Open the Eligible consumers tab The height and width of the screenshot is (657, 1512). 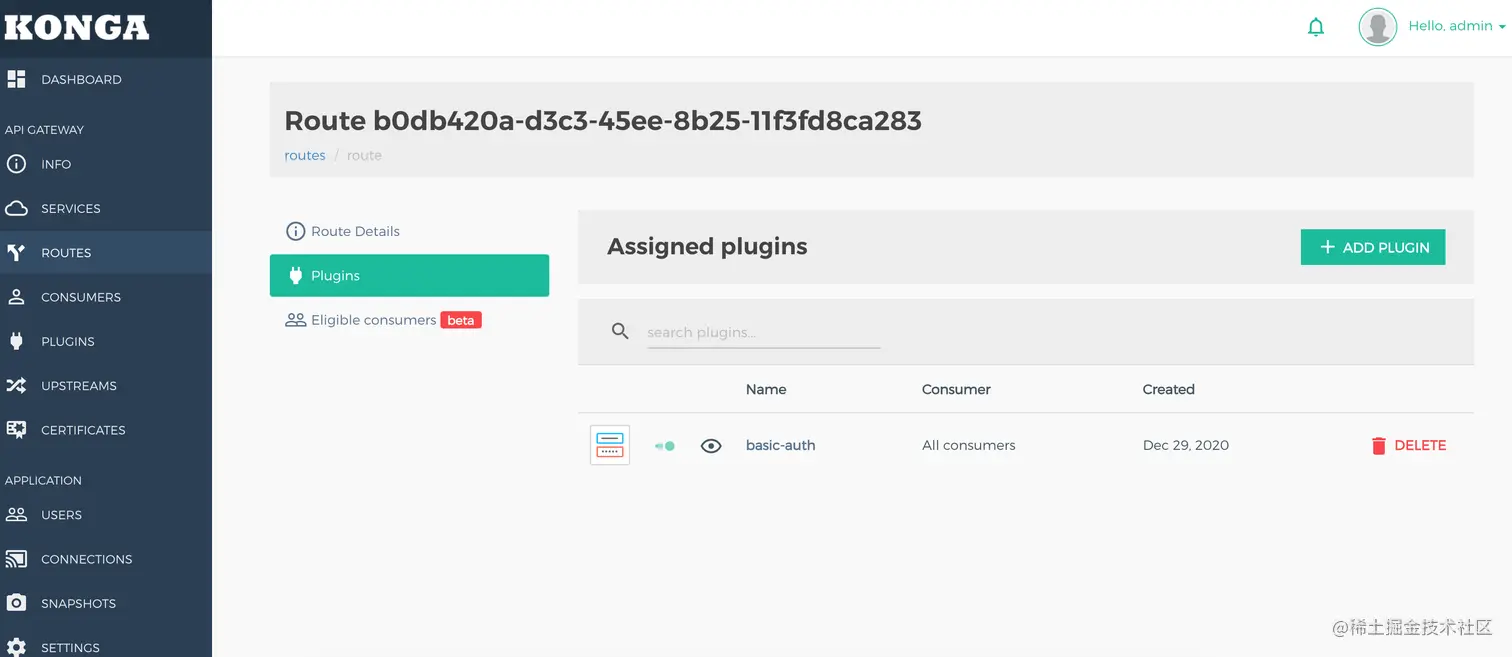coord(409,320)
